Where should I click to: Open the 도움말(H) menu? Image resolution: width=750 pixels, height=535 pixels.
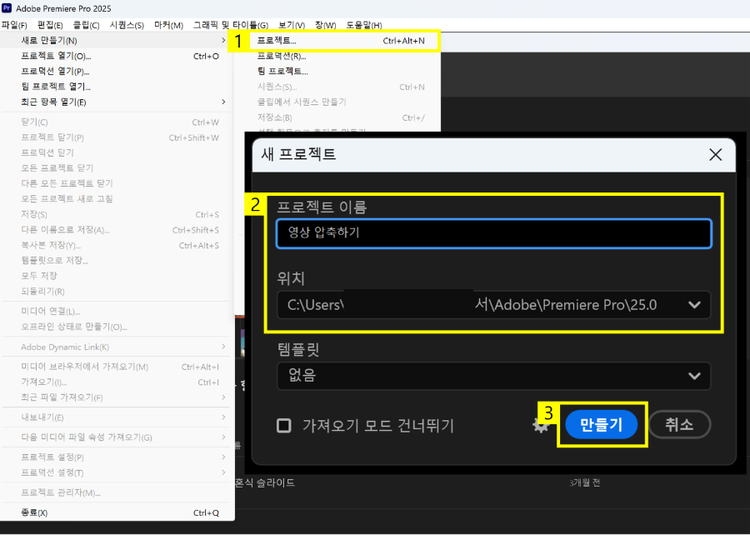pyautogui.click(x=364, y=25)
